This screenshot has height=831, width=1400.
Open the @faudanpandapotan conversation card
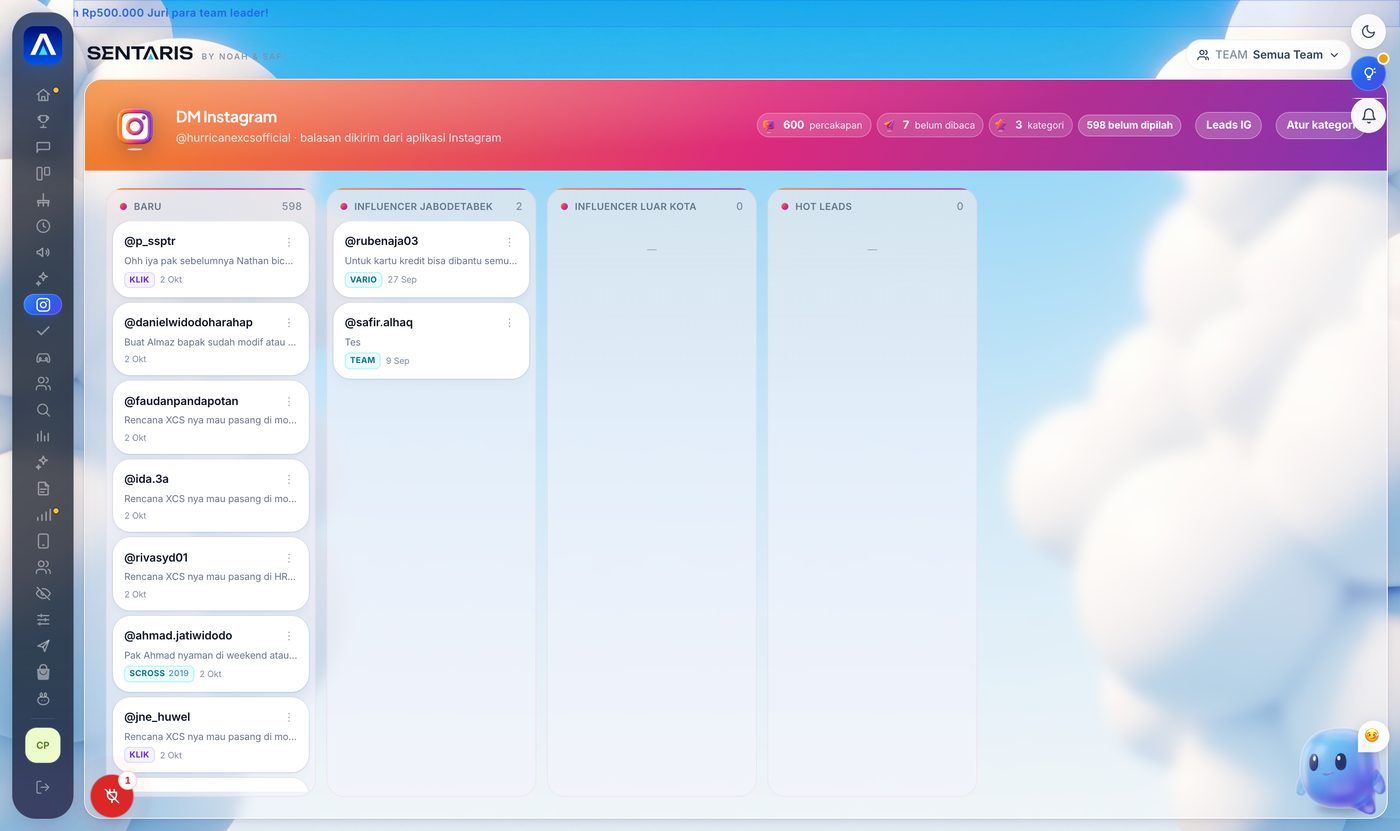click(211, 417)
